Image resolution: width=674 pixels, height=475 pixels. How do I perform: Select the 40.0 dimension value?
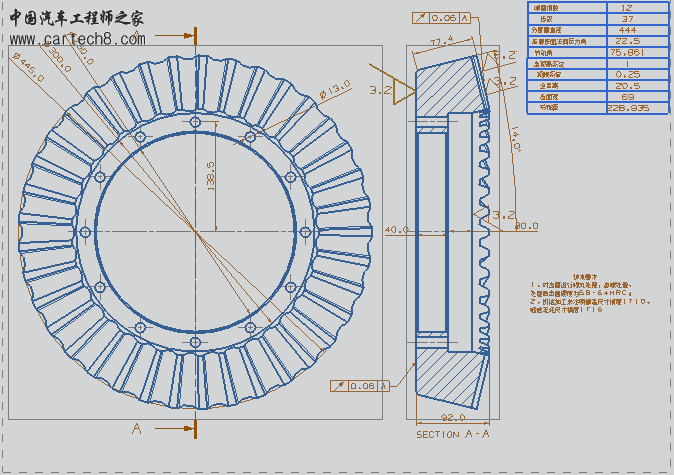396,230
